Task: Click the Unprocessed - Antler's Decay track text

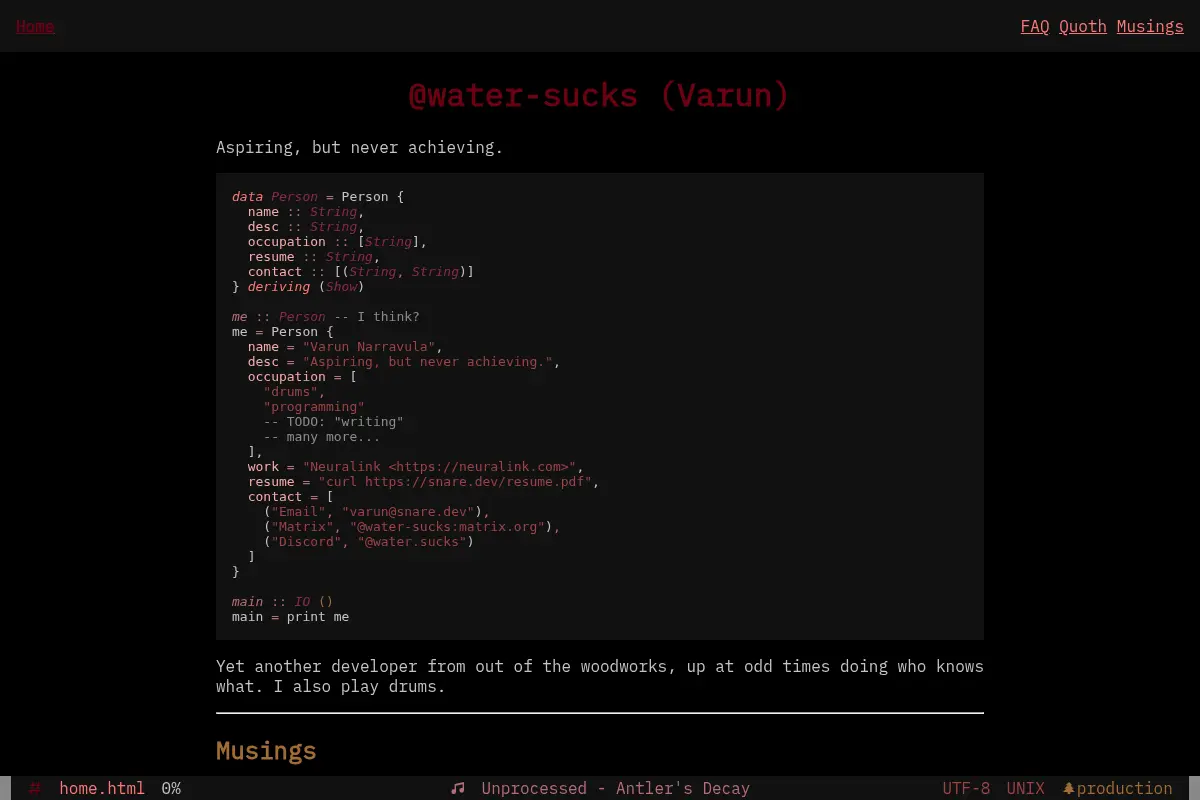Action: (x=616, y=788)
